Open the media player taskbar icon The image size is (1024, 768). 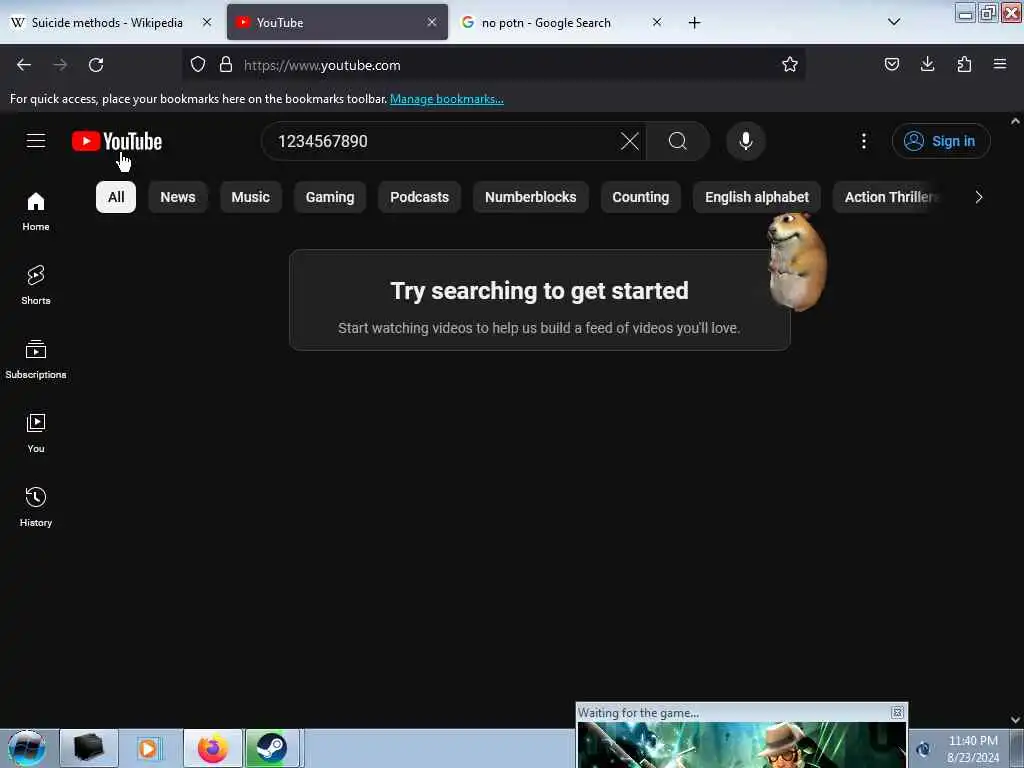pos(148,748)
